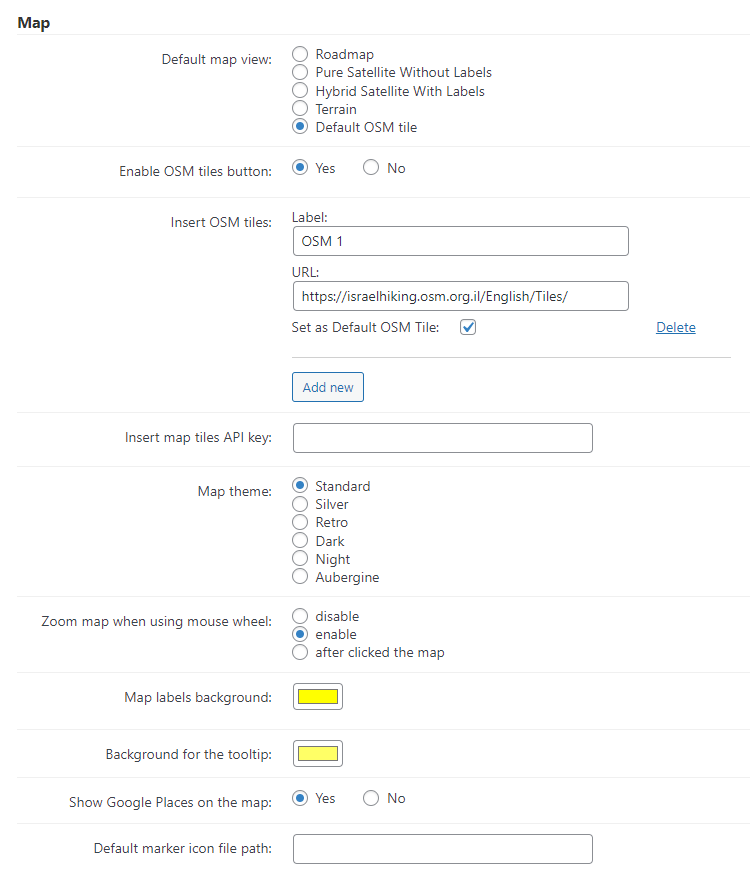Image resolution: width=750 pixels, height=880 pixels.
Task: Click the Background for the tooltip label
Action: [x=189, y=754]
